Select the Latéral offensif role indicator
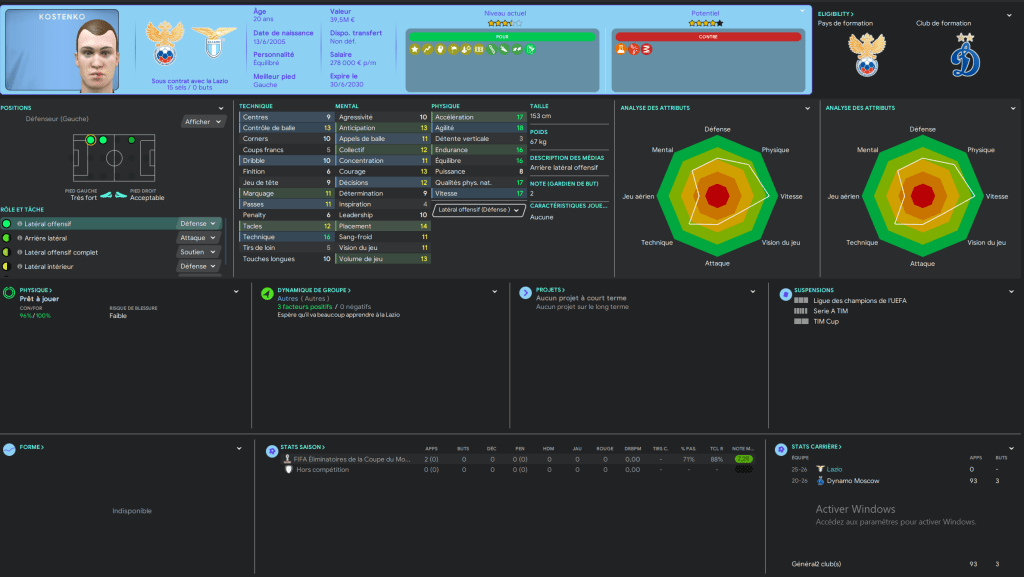 click(7, 224)
